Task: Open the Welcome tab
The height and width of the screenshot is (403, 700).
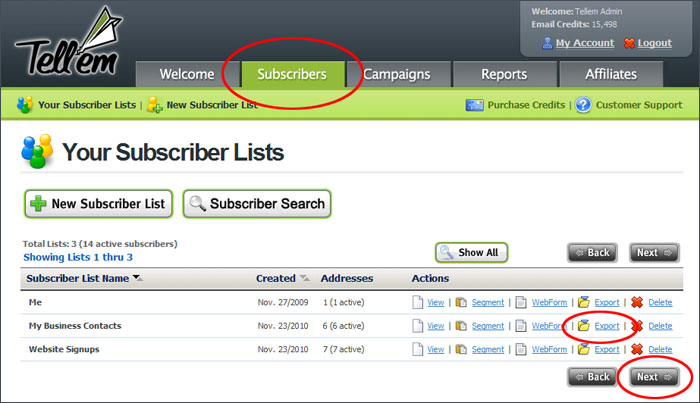Action: point(187,74)
